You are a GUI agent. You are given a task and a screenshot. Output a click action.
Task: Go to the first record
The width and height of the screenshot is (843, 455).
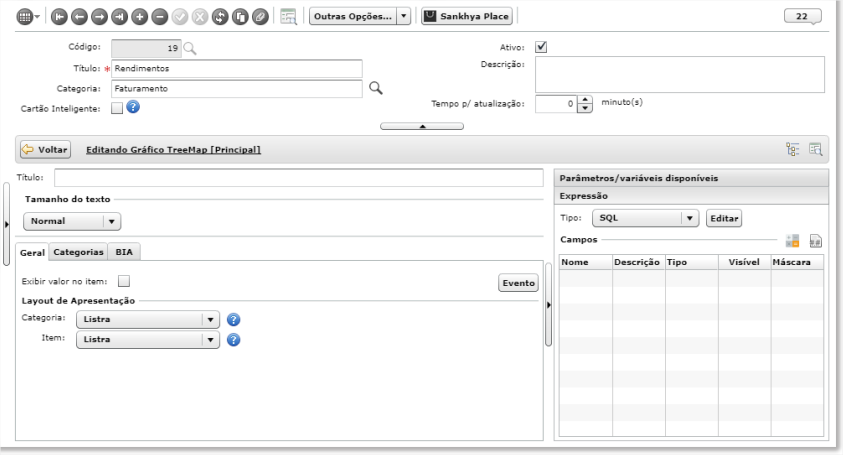point(59,17)
